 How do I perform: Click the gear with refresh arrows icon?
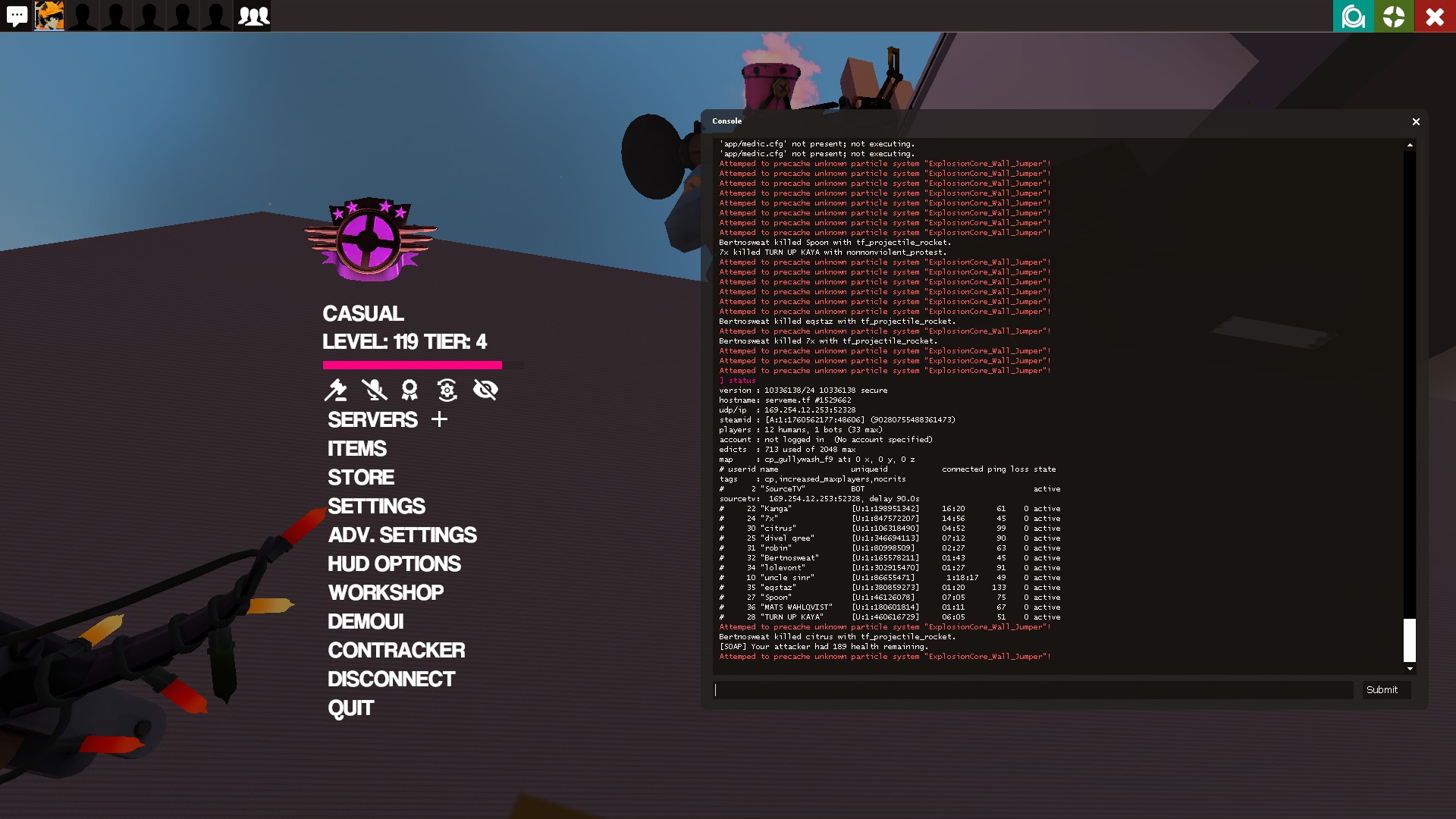click(447, 390)
